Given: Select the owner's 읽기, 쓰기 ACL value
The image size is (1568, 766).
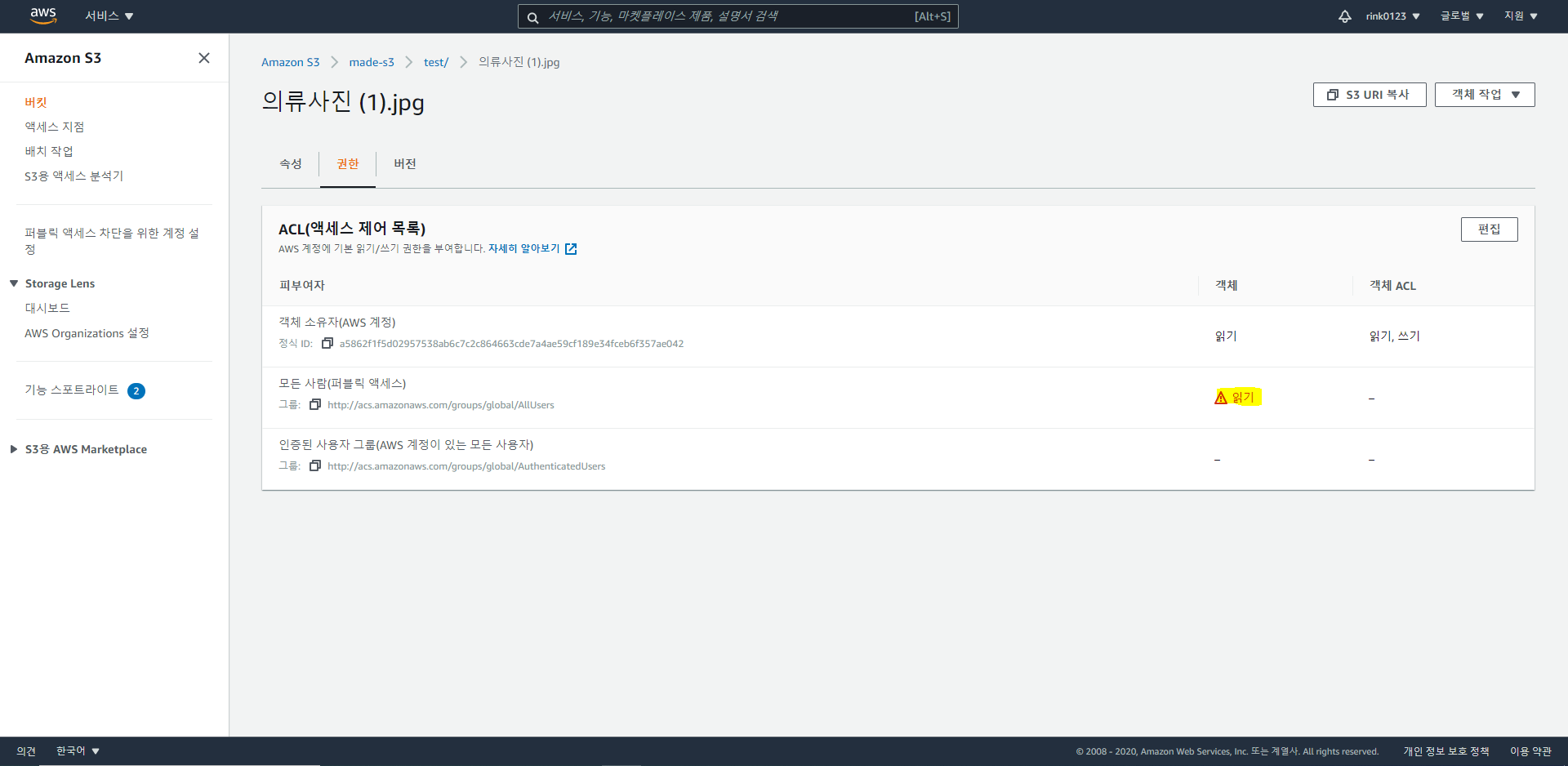Looking at the screenshot, I should (1395, 336).
